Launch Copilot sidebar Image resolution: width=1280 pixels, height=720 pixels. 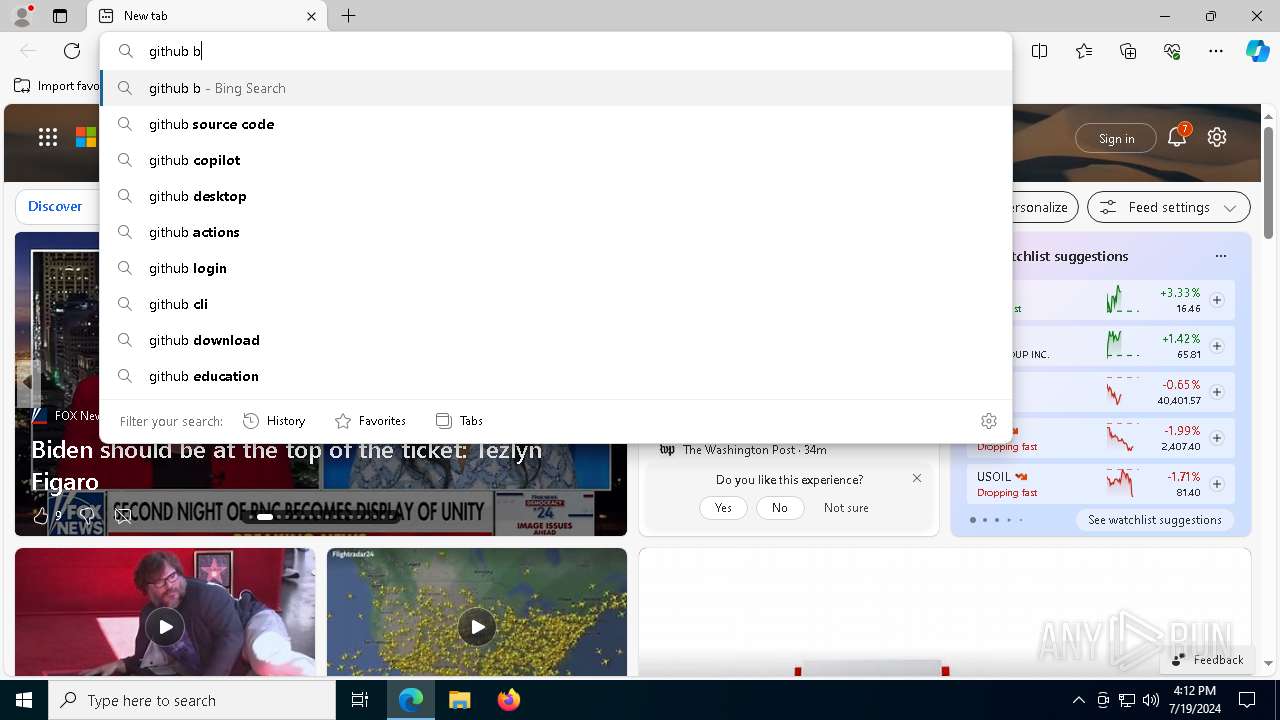(1257, 51)
